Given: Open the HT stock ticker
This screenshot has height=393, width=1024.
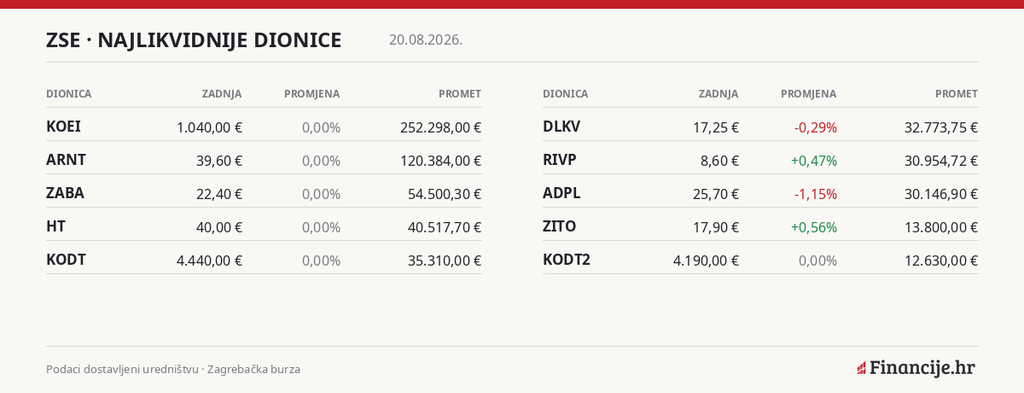Looking at the screenshot, I should pyautogui.click(x=56, y=226).
